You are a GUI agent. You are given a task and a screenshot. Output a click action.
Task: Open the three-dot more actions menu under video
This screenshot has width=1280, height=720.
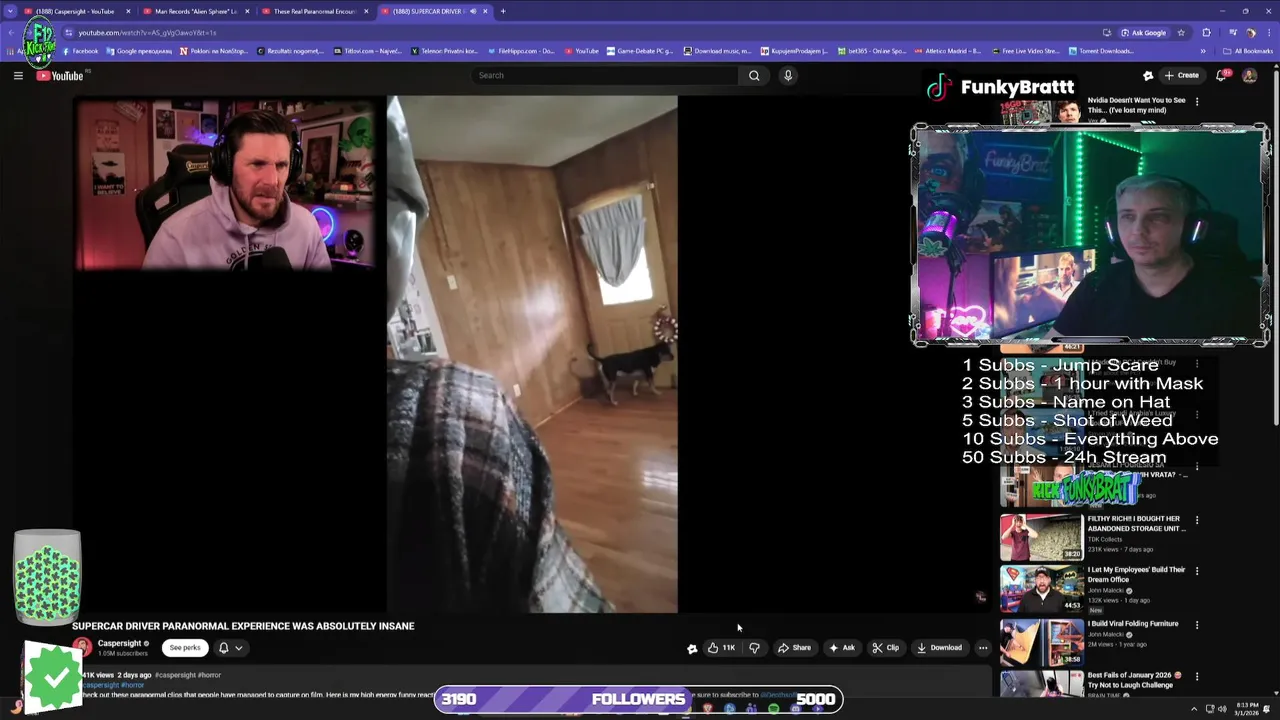983,648
